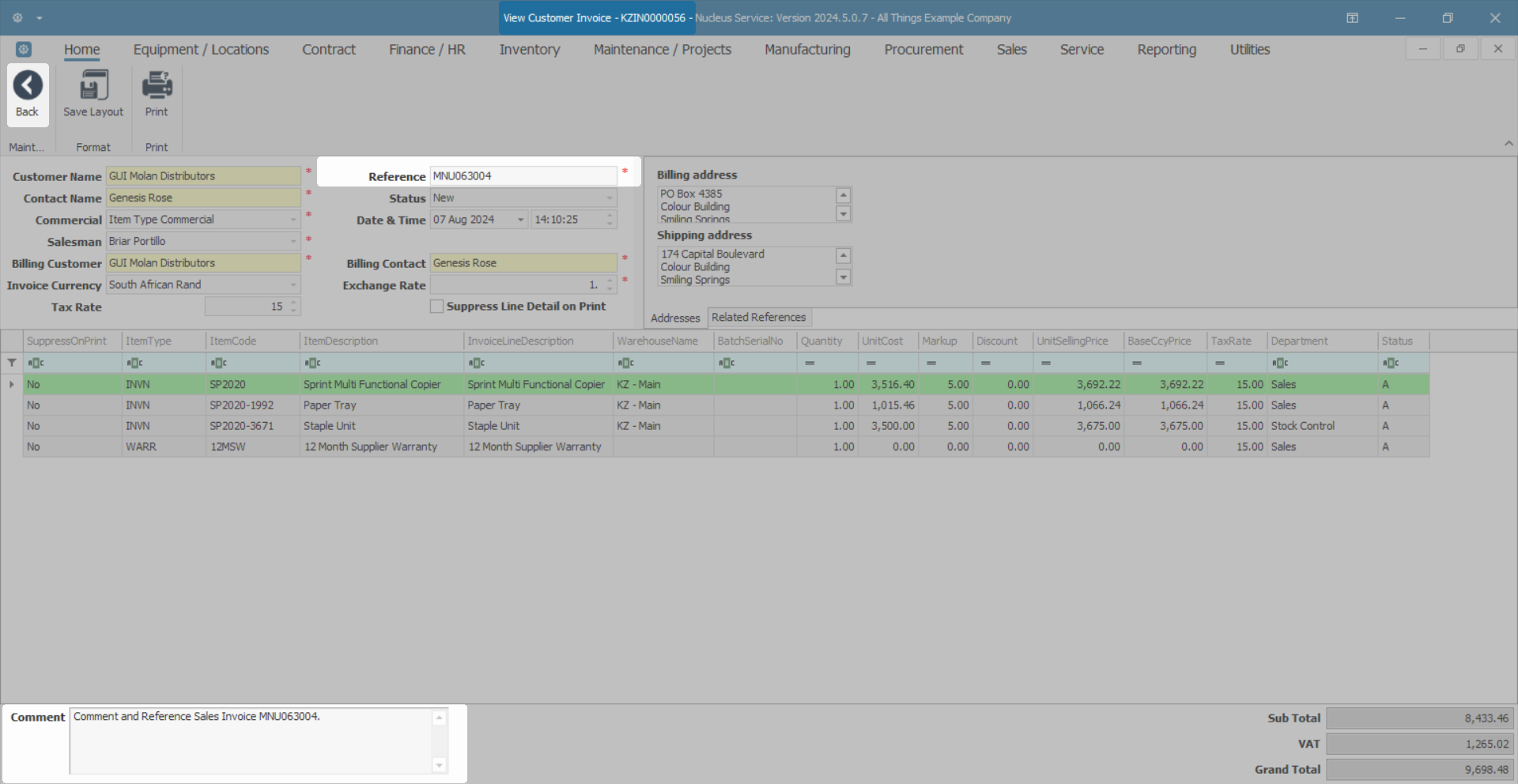This screenshot has height=784, width=1518.
Task: Switch to the Related References tab
Action: click(759, 317)
